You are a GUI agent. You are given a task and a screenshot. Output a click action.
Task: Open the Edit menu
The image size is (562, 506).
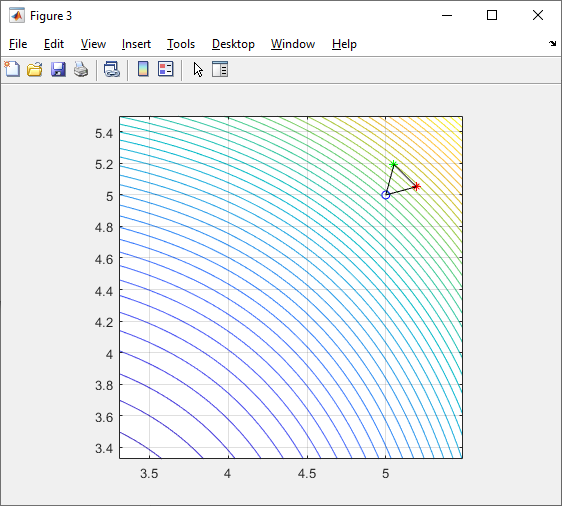tap(54, 44)
